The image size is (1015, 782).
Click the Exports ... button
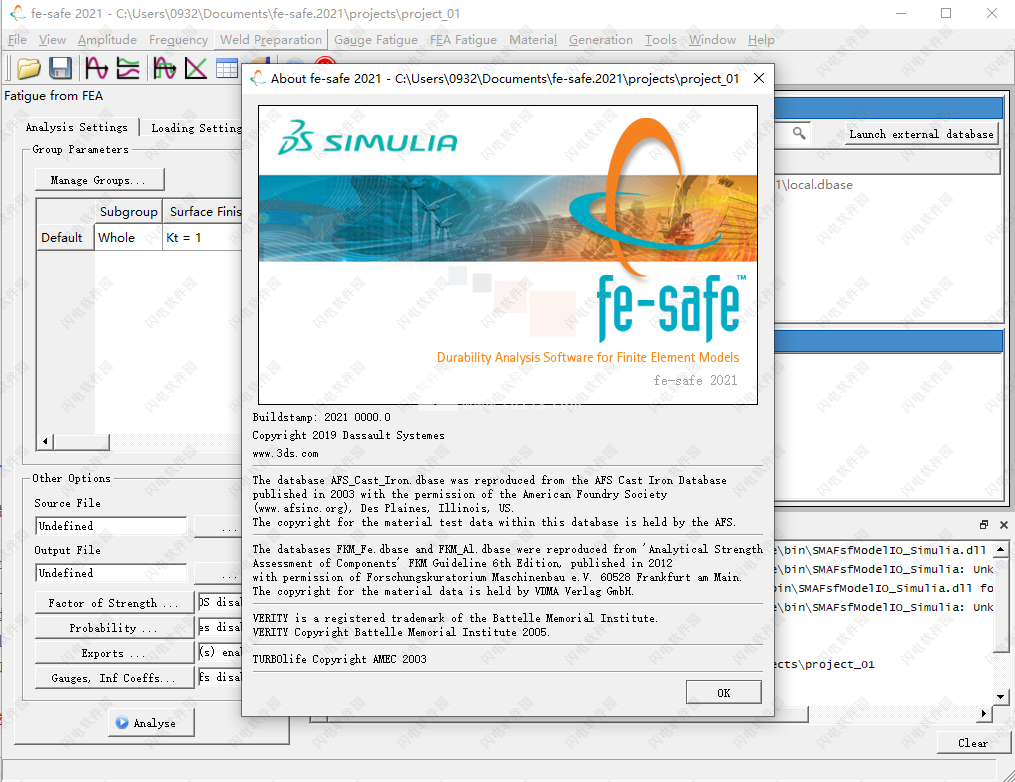(x=113, y=653)
